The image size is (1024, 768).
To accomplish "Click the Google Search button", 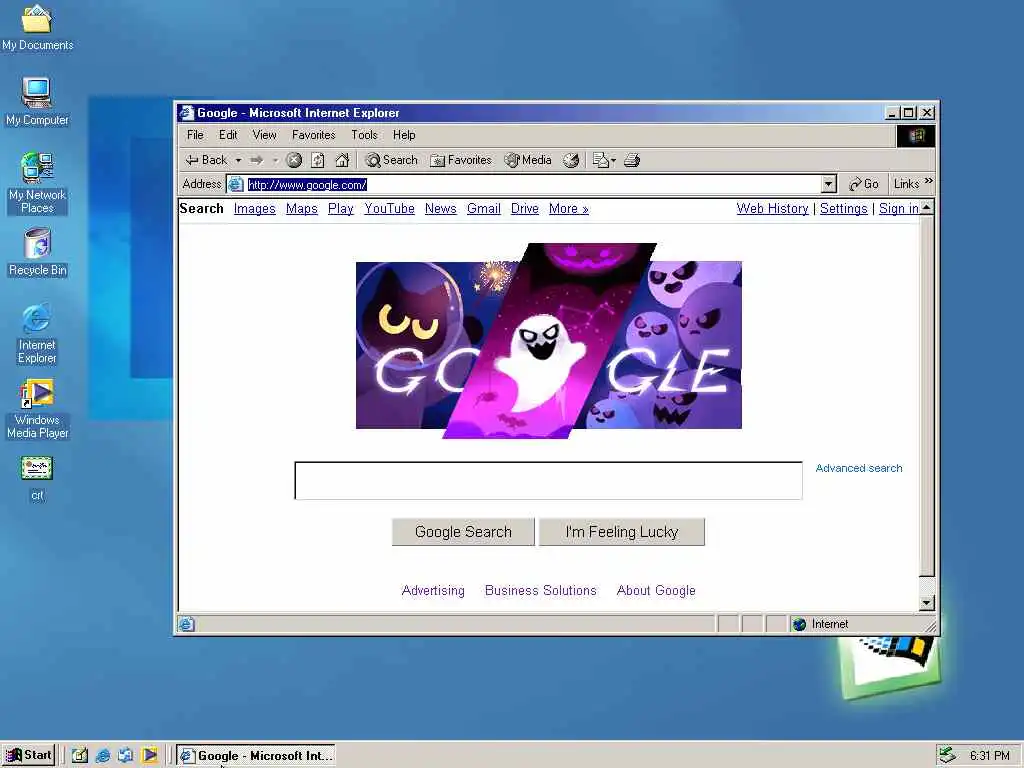I will point(463,532).
